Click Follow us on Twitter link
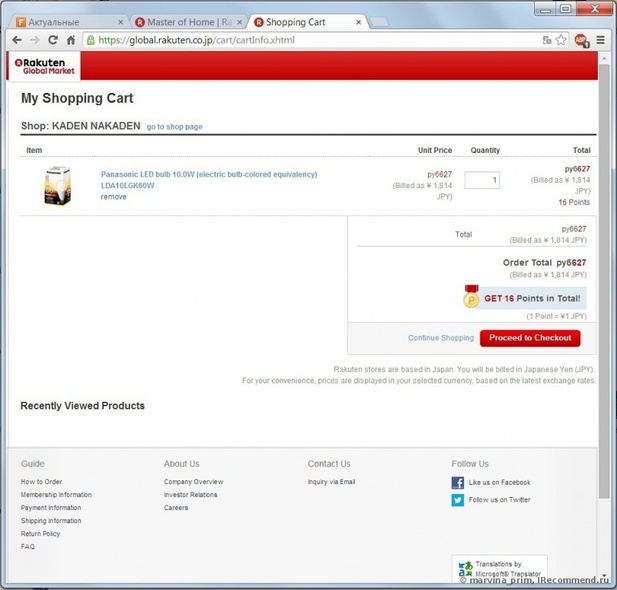 499,500
